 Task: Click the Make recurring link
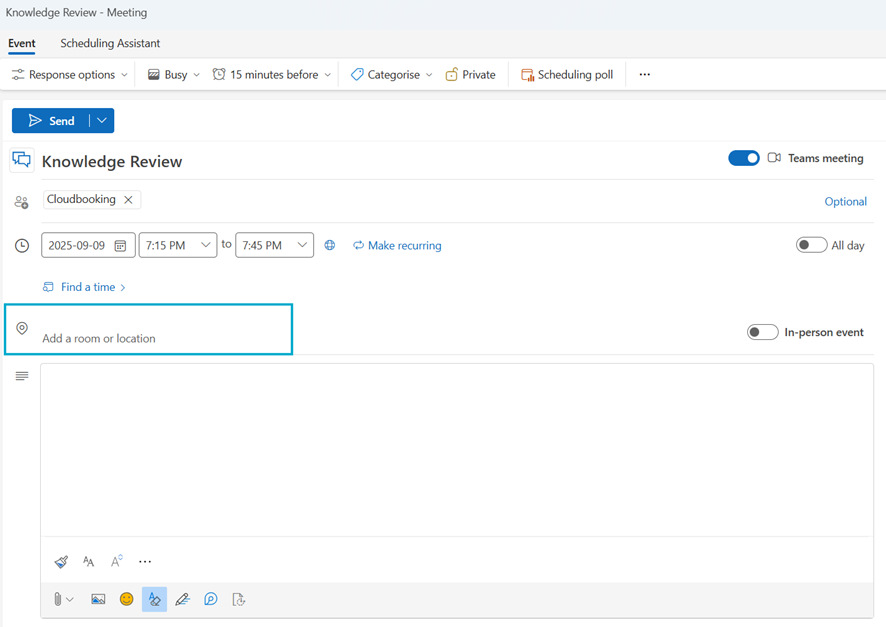[x=397, y=245]
